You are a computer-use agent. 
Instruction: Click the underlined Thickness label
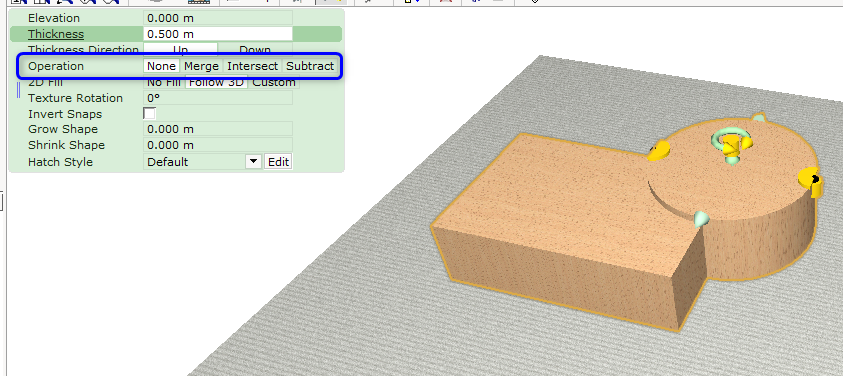pos(56,34)
